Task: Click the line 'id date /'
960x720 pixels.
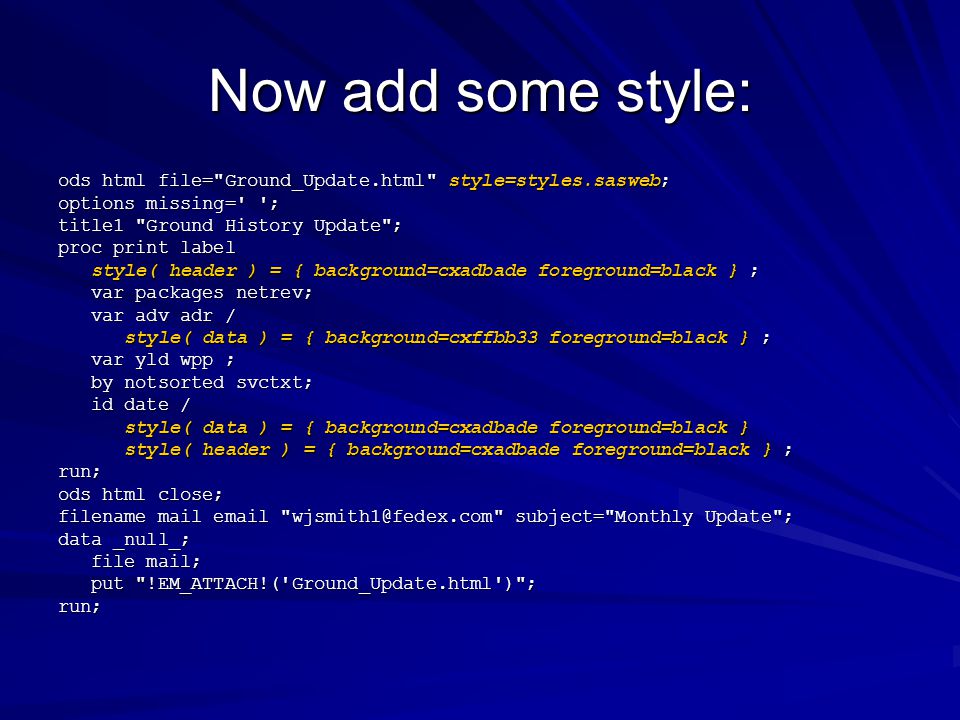Action: (x=141, y=405)
